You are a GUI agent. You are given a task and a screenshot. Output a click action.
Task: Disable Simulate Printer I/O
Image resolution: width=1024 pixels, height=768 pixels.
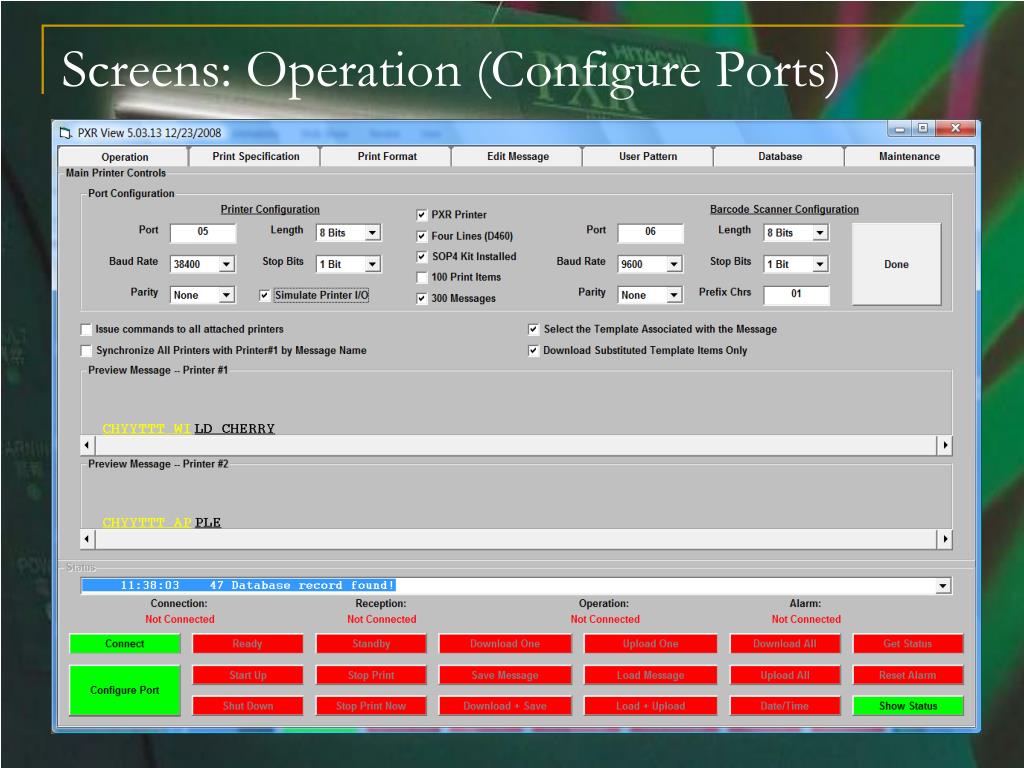point(264,295)
